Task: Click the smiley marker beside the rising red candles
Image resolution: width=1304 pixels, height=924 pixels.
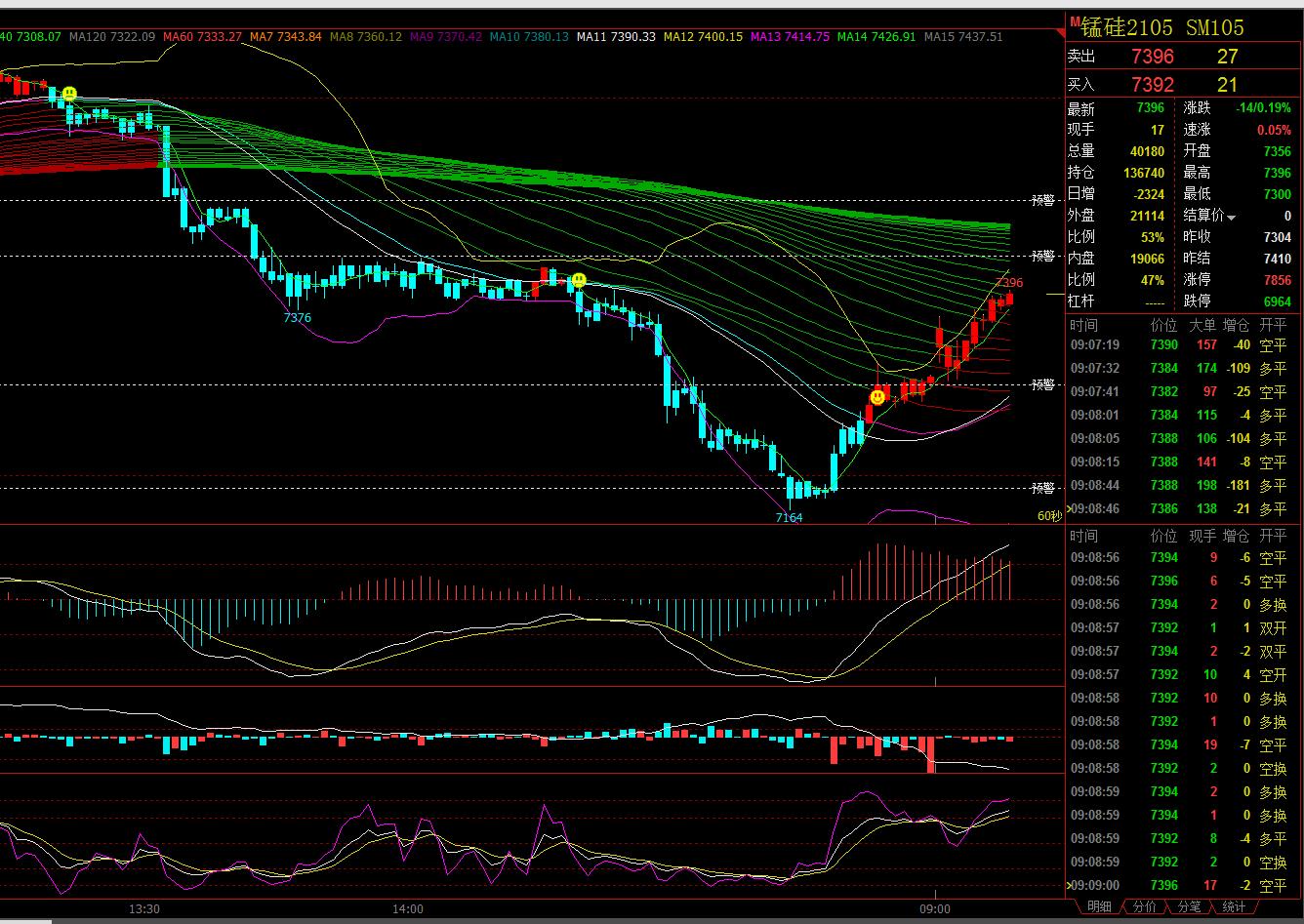Action: [x=877, y=397]
